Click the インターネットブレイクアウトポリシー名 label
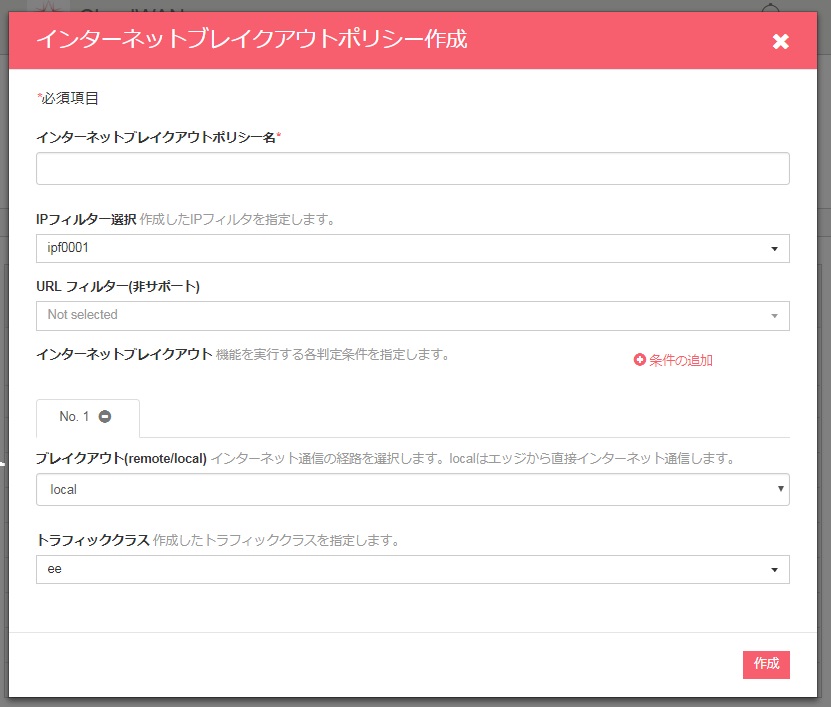This screenshot has width=831, height=707. [156, 137]
